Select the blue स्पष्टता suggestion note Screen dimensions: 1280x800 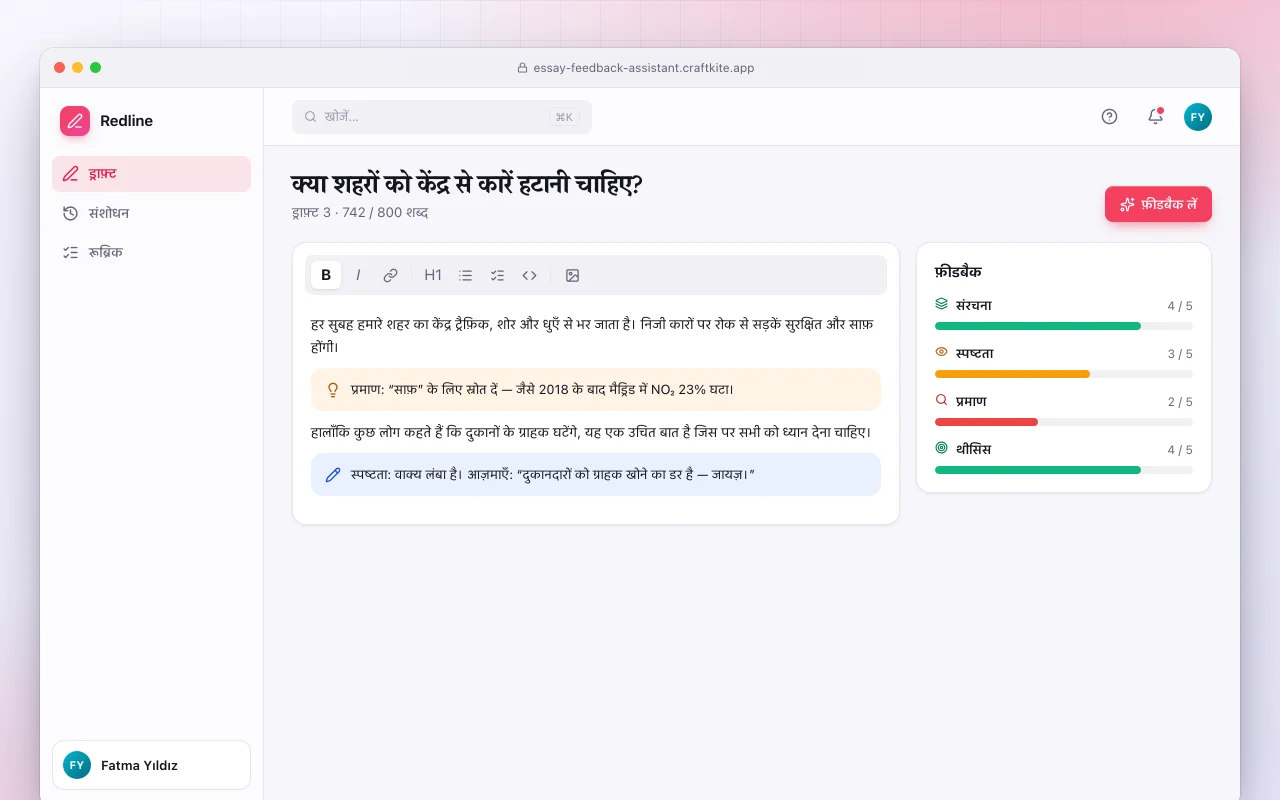pos(596,474)
